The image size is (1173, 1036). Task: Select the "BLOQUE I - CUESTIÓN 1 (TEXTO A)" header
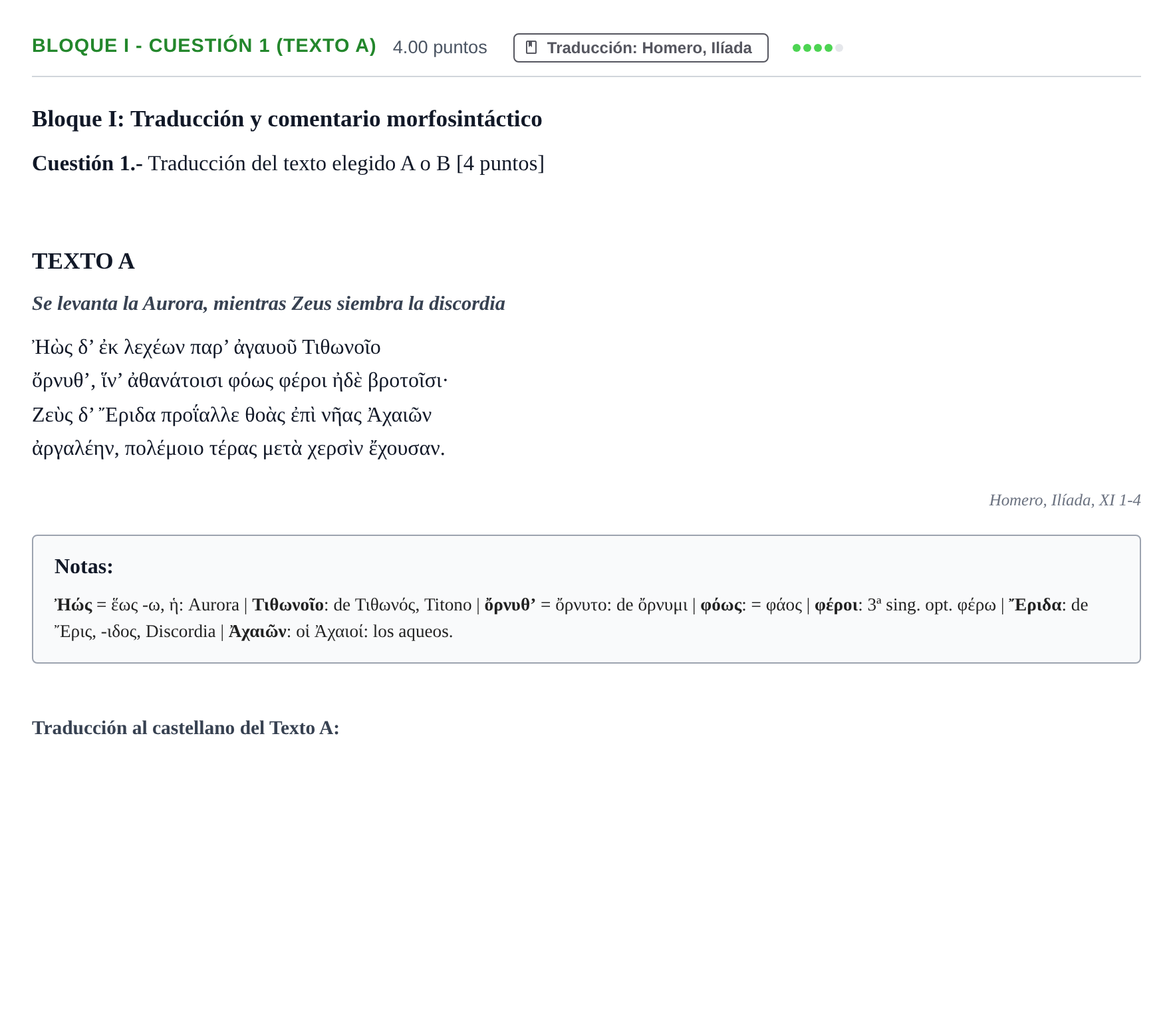(x=204, y=46)
